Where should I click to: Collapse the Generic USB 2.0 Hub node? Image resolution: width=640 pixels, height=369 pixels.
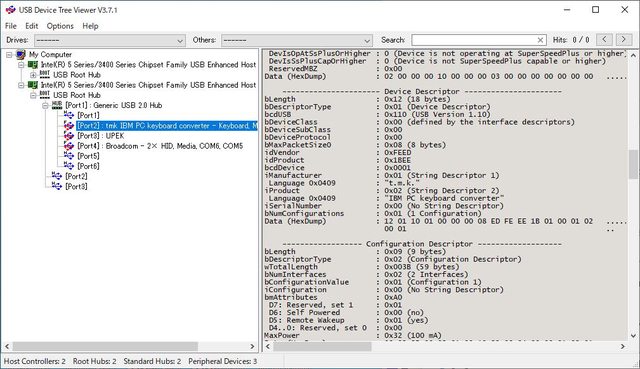45,106
